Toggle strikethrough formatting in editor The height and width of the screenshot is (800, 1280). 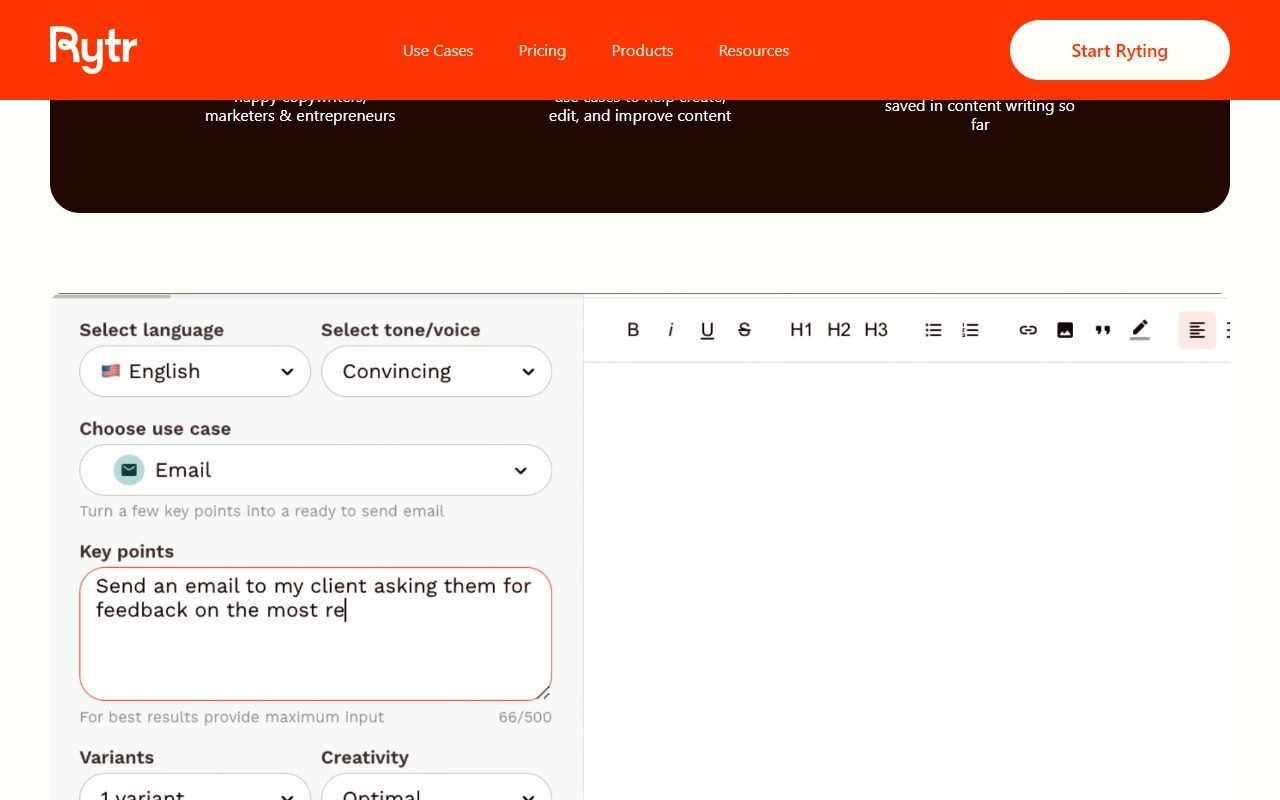[x=744, y=330]
